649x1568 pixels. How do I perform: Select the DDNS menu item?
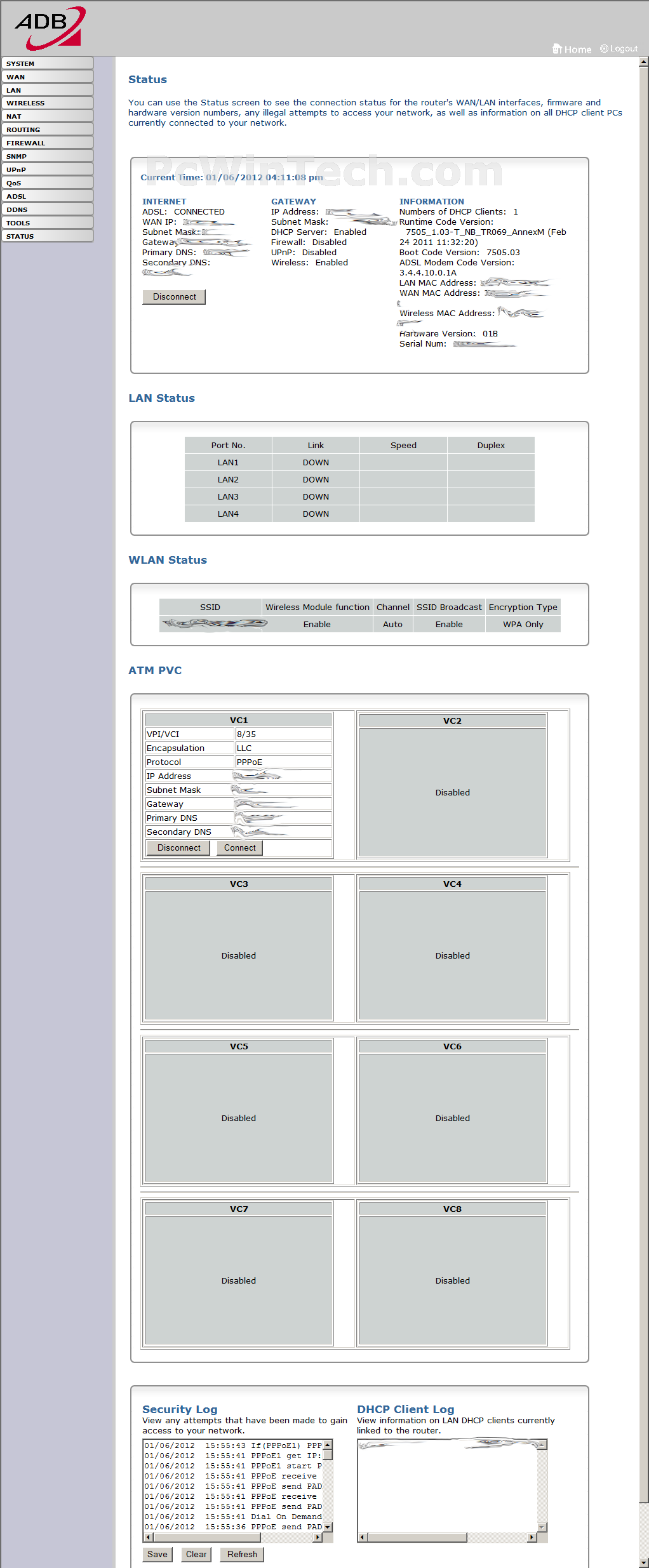click(x=48, y=209)
